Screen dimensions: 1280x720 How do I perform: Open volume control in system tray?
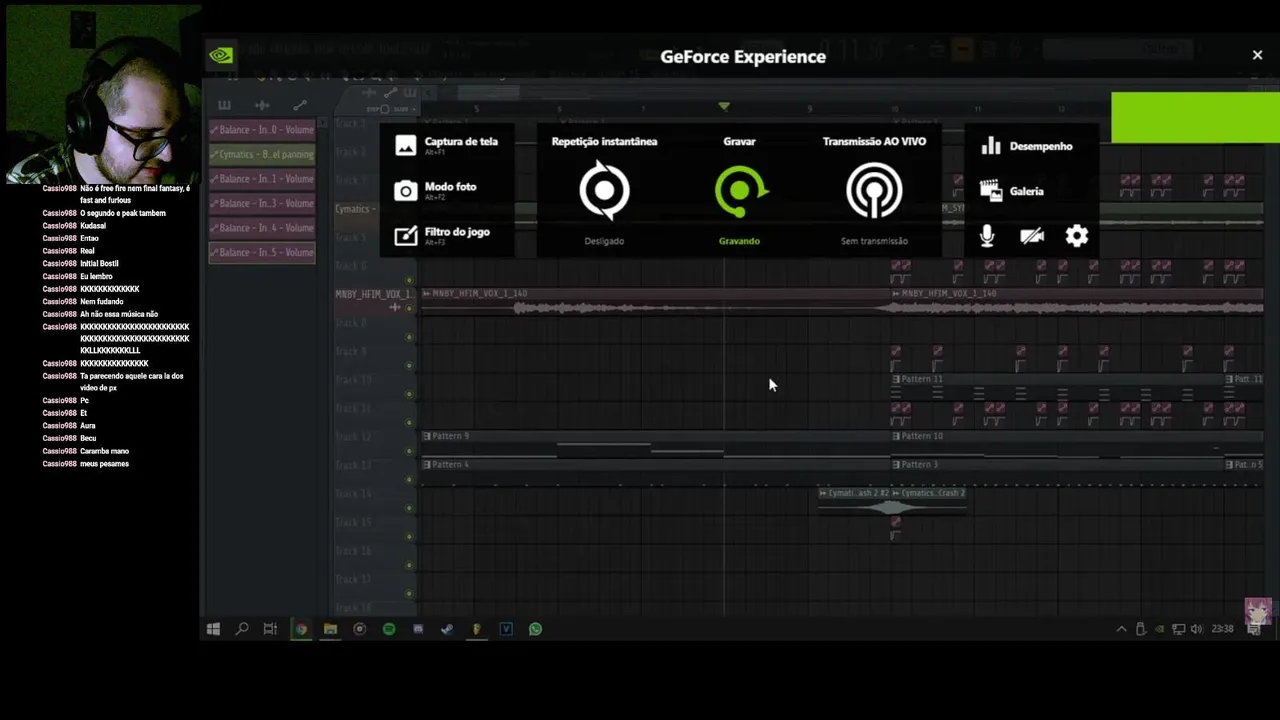pyautogui.click(x=1196, y=629)
